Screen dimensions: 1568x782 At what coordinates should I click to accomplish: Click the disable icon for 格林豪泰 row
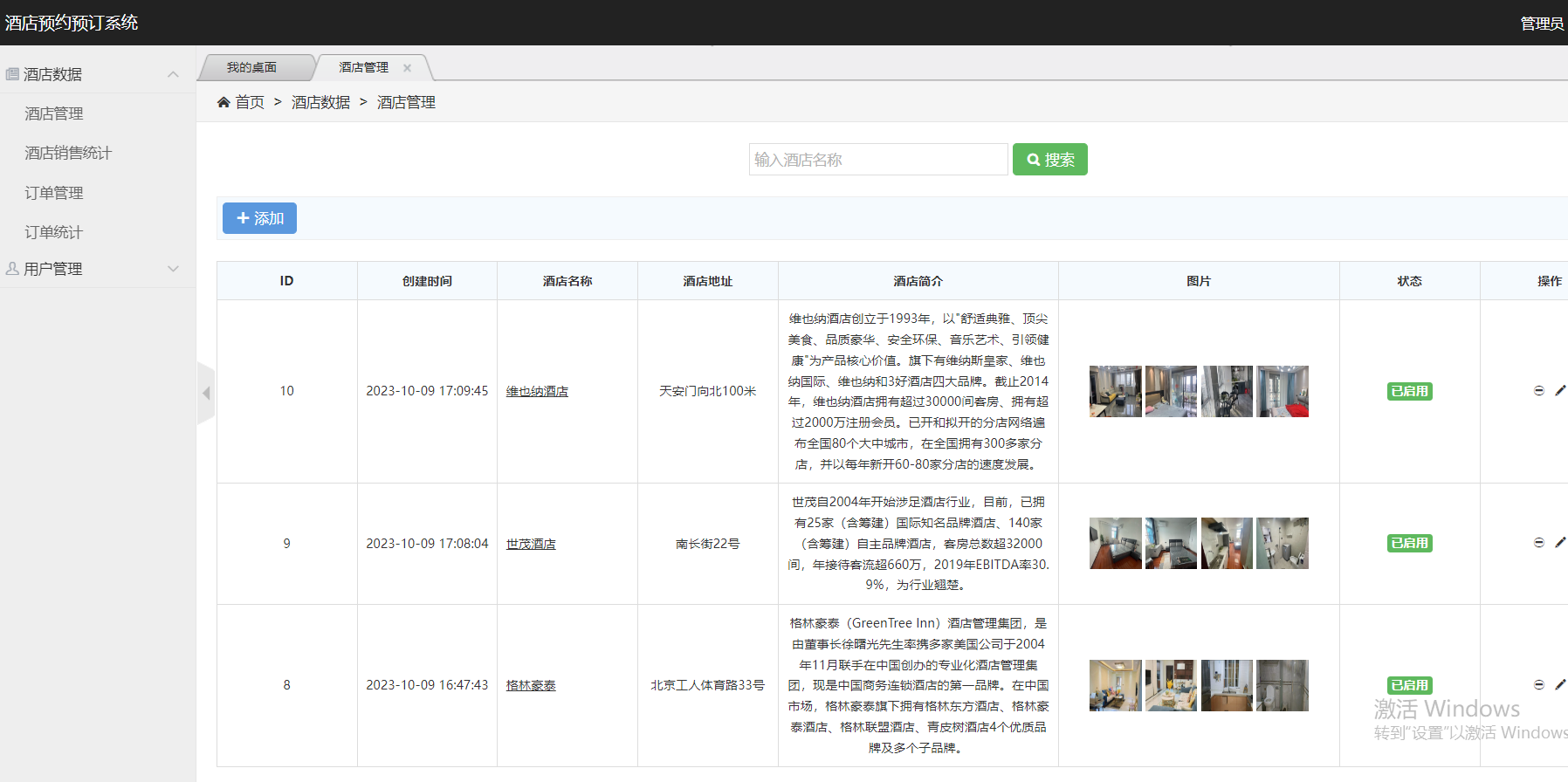1539,685
